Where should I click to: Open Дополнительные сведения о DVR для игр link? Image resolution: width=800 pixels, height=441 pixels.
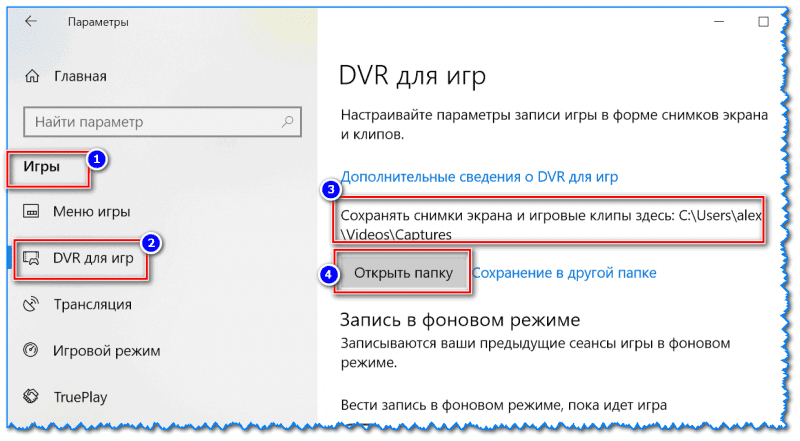coord(479,177)
